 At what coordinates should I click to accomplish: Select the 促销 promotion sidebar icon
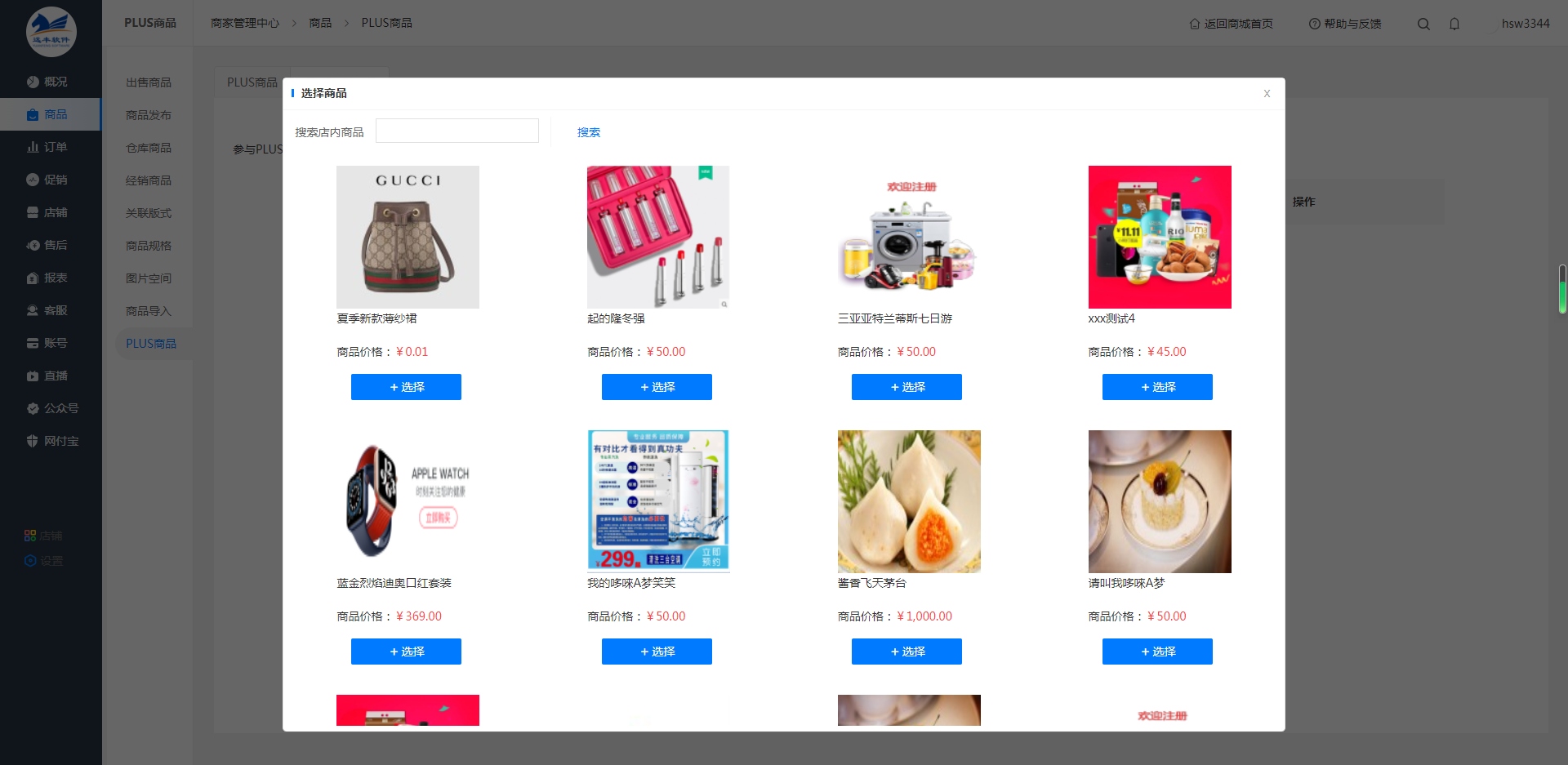click(33, 180)
